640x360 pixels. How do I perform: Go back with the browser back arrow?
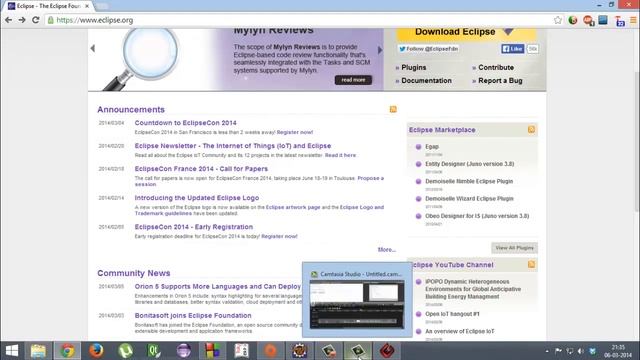[x=9, y=20]
